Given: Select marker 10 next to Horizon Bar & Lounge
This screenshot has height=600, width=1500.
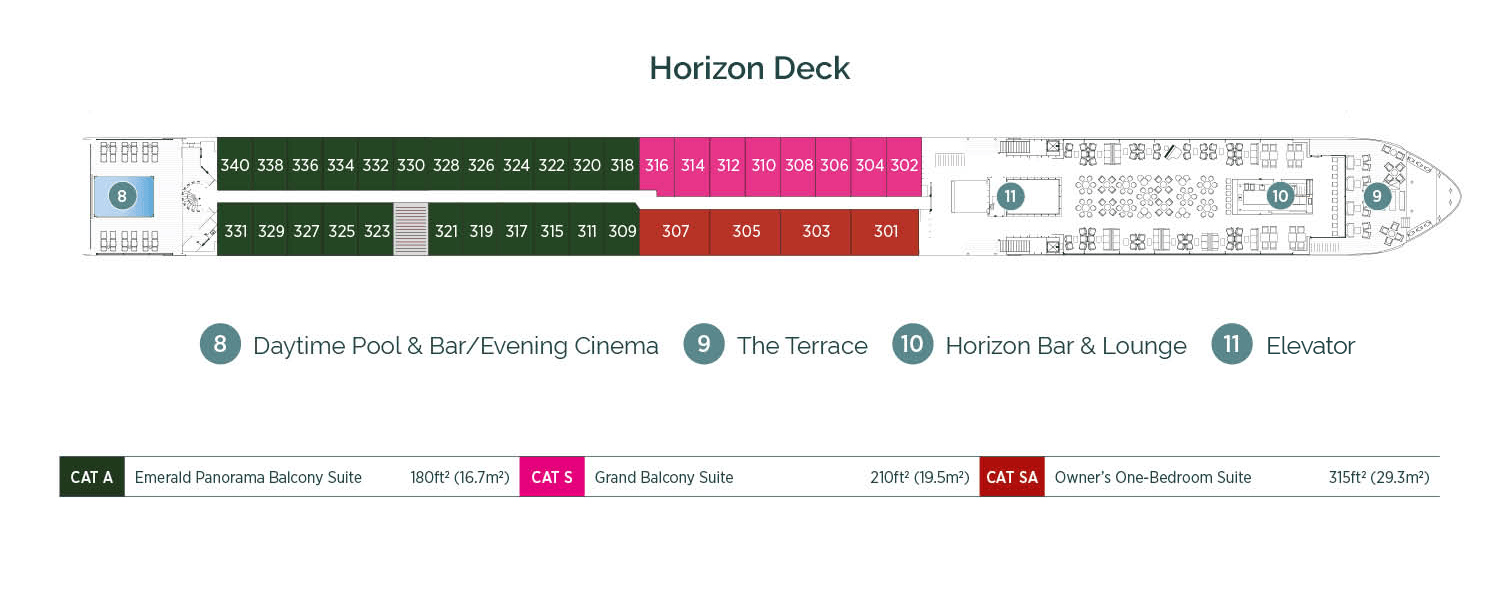Looking at the screenshot, I should 912,345.
